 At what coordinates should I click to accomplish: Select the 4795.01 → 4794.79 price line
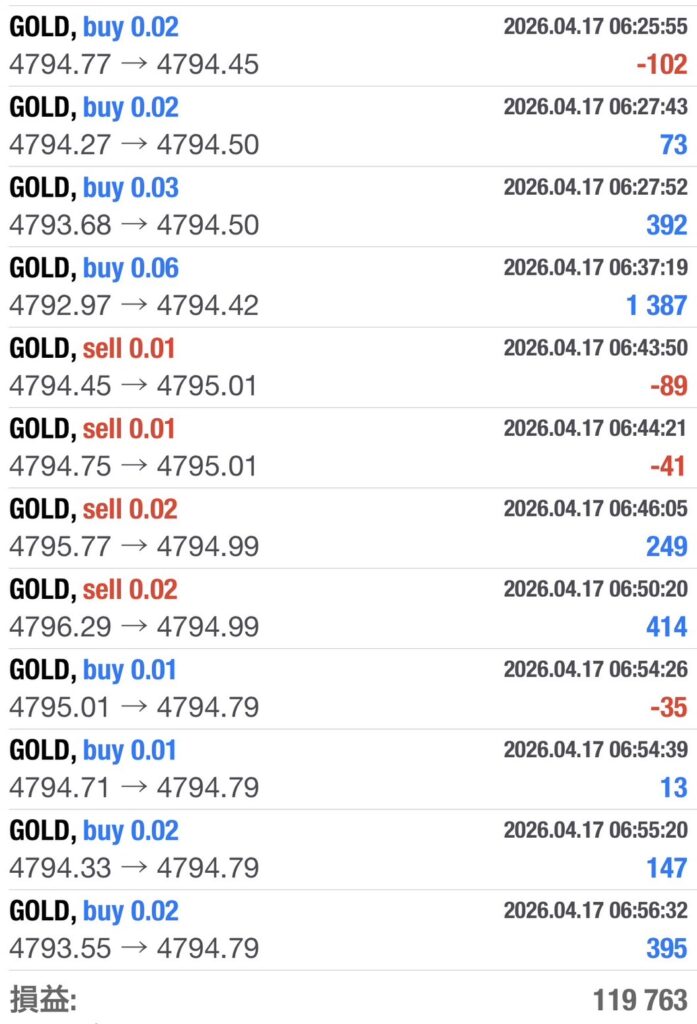[133, 707]
